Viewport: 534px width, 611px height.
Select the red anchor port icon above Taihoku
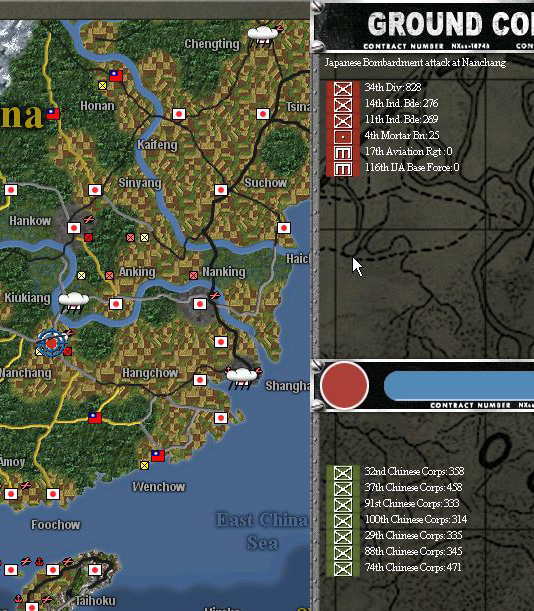tap(39, 562)
